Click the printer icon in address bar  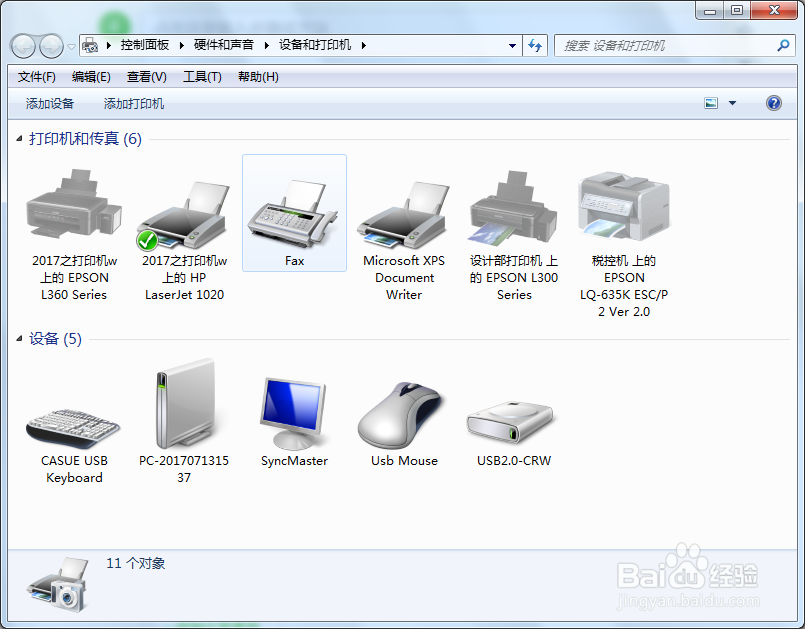pos(90,46)
